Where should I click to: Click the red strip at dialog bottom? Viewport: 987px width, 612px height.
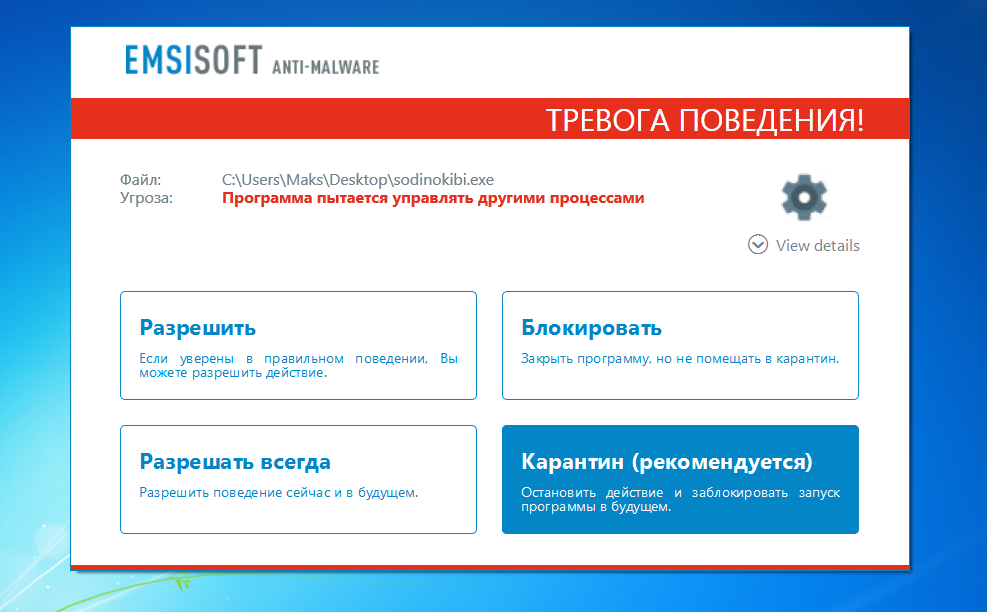pyautogui.click(x=490, y=567)
